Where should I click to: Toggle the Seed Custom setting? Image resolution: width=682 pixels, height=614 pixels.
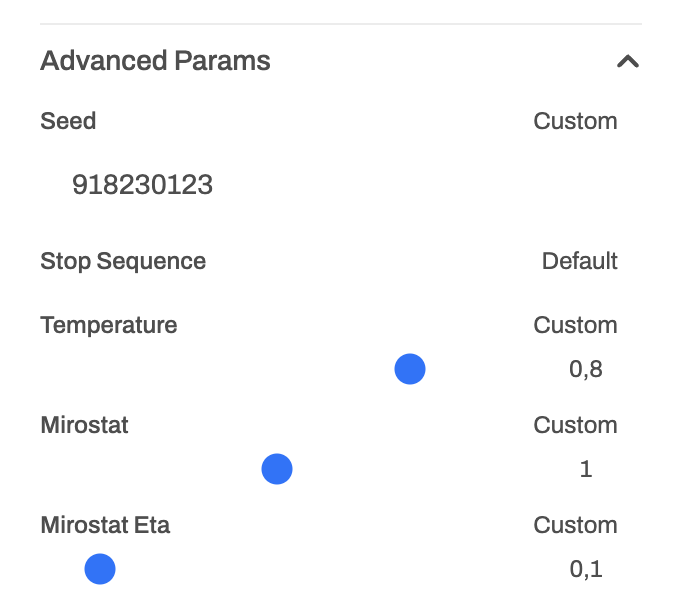pyautogui.click(x=575, y=122)
